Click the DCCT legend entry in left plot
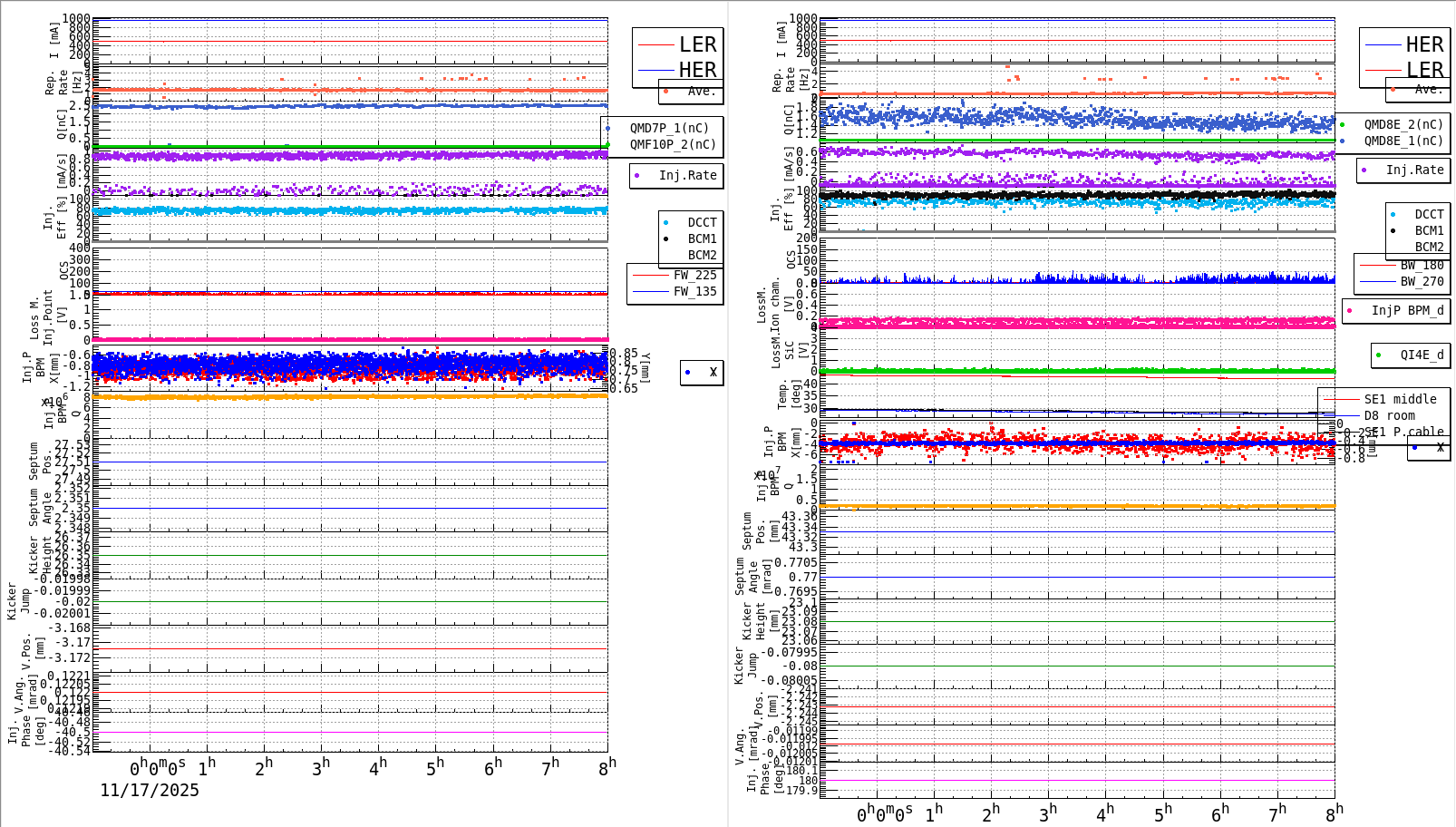The image size is (1456, 827). click(702, 222)
